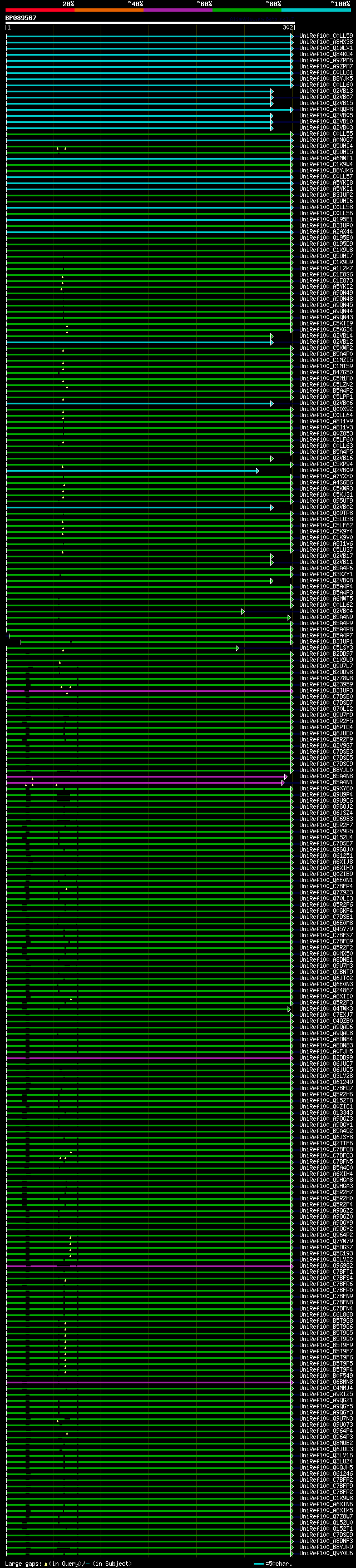This screenshot has width=356, height=1568.
Task: Select label UniRef100_C5KP94
Action: 325,464
